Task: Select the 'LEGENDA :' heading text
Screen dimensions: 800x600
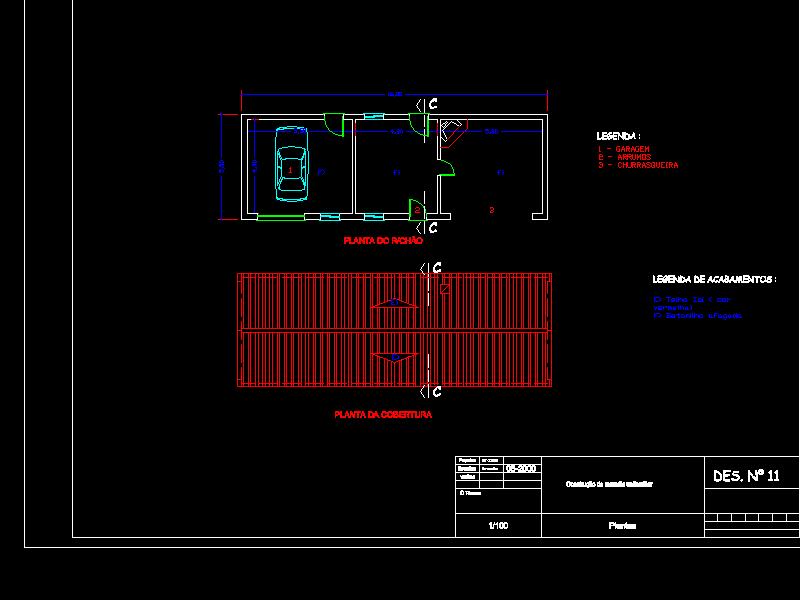Action: pos(618,135)
